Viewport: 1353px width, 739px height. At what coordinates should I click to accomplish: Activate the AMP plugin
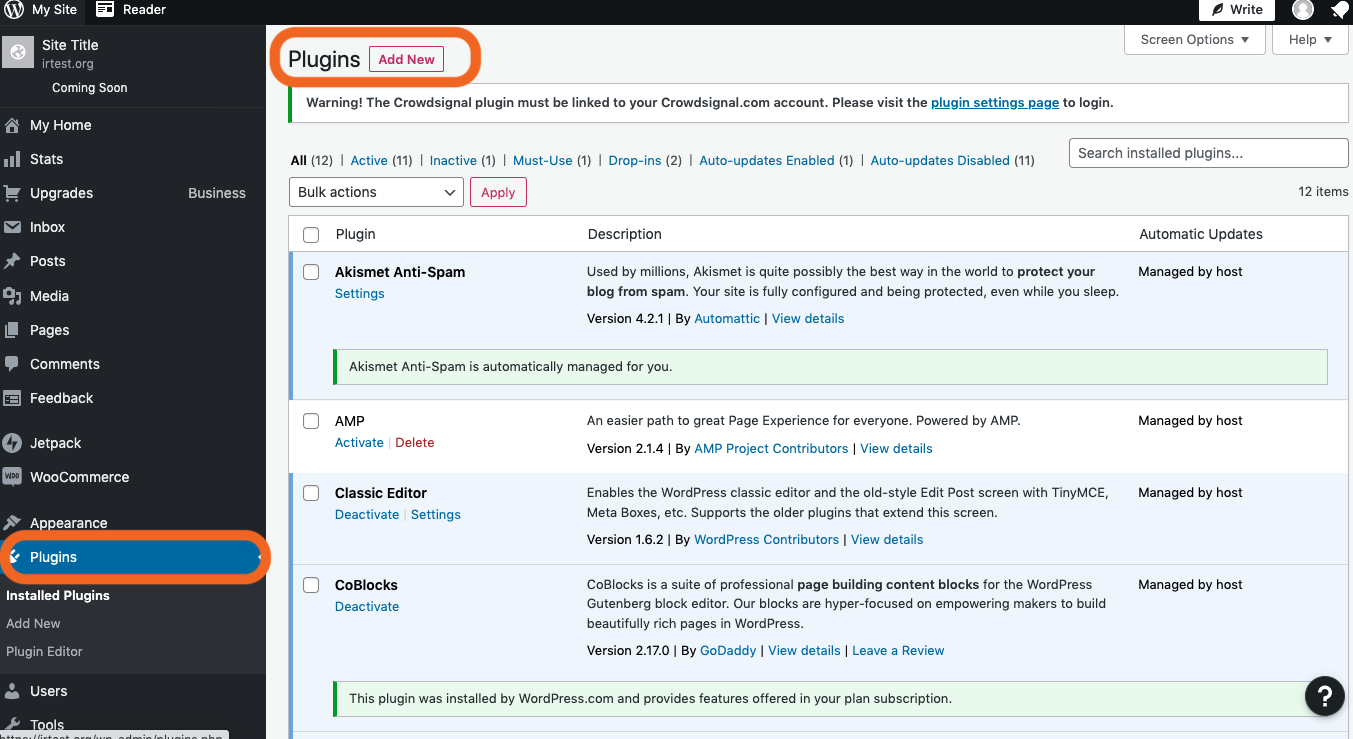tap(359, 443)
